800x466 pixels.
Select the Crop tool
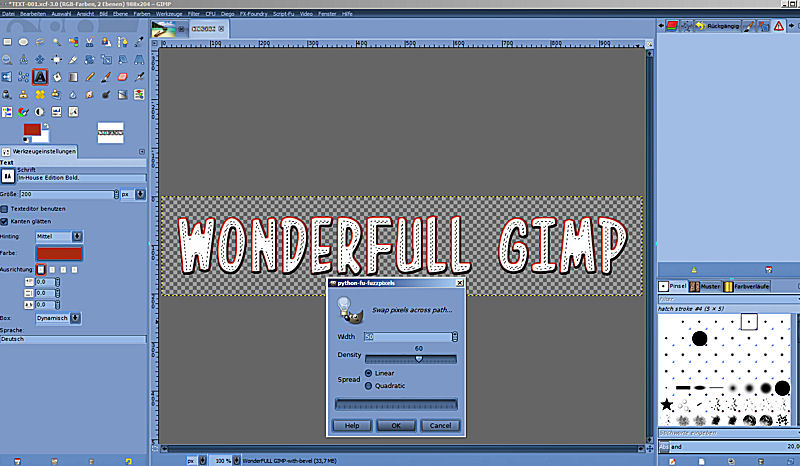73,60
